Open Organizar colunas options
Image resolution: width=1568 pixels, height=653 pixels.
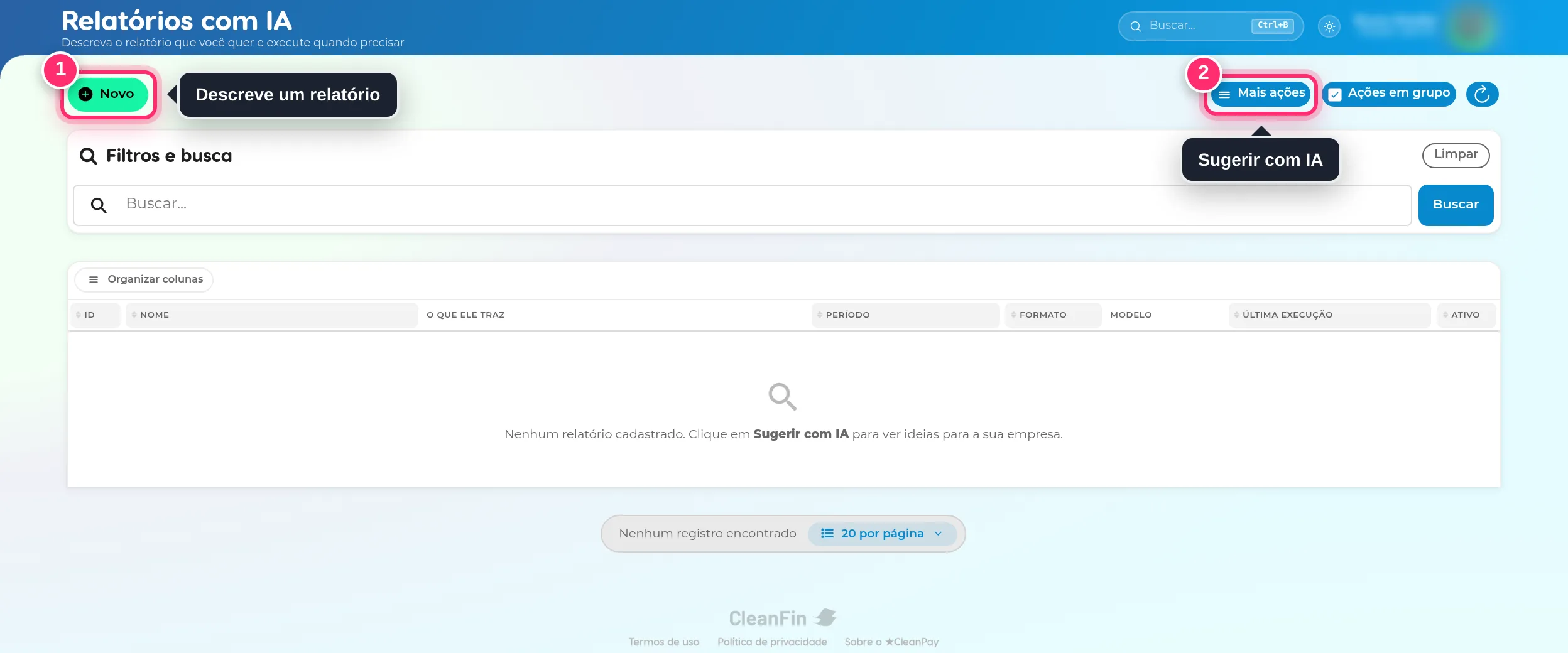pos(144,279)
